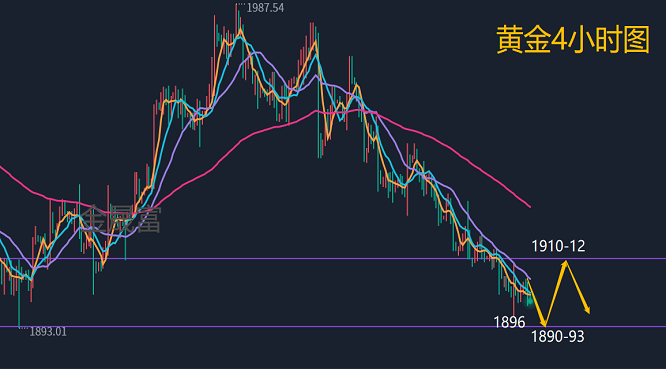This screenshot has width=666, height=369.
Task: Click the 1910-12 resistance label
Action: pyautogui.click(x=558, y=246)
